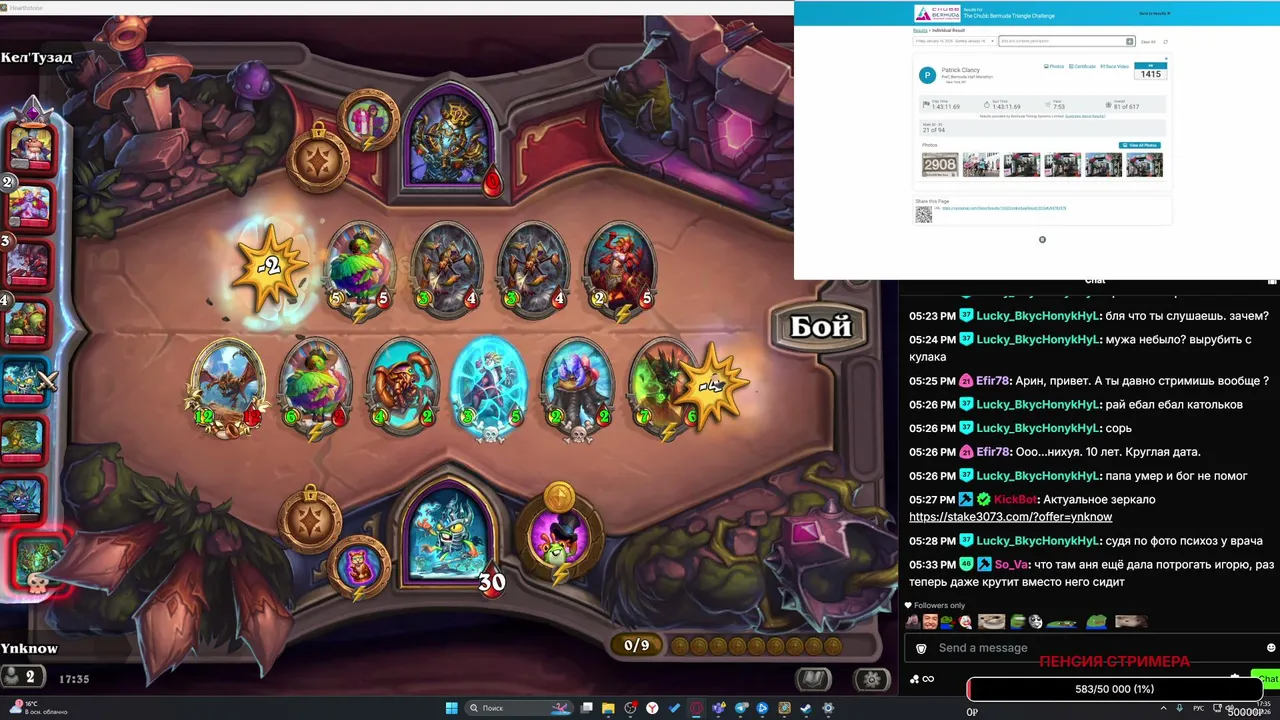This screenshot has height=720, width=1280.
Task: Select the player's 6-attack green bird minion
Action: (x=315, y=387)
